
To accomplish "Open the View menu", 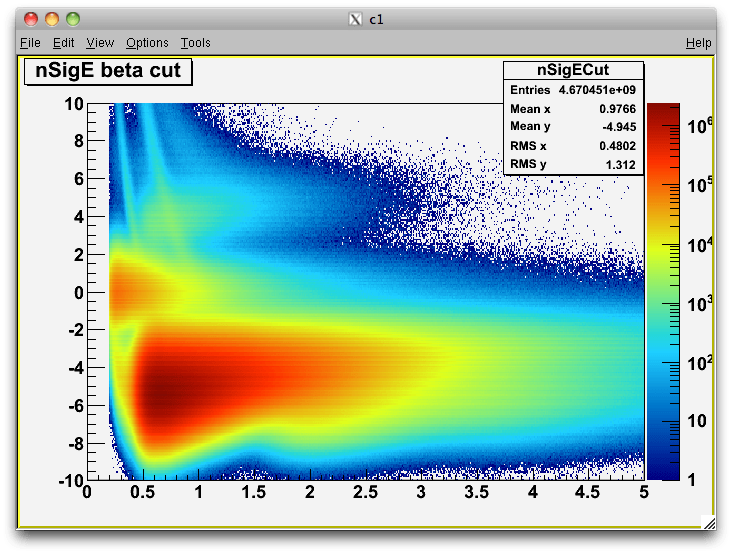I will coord(100,43).
